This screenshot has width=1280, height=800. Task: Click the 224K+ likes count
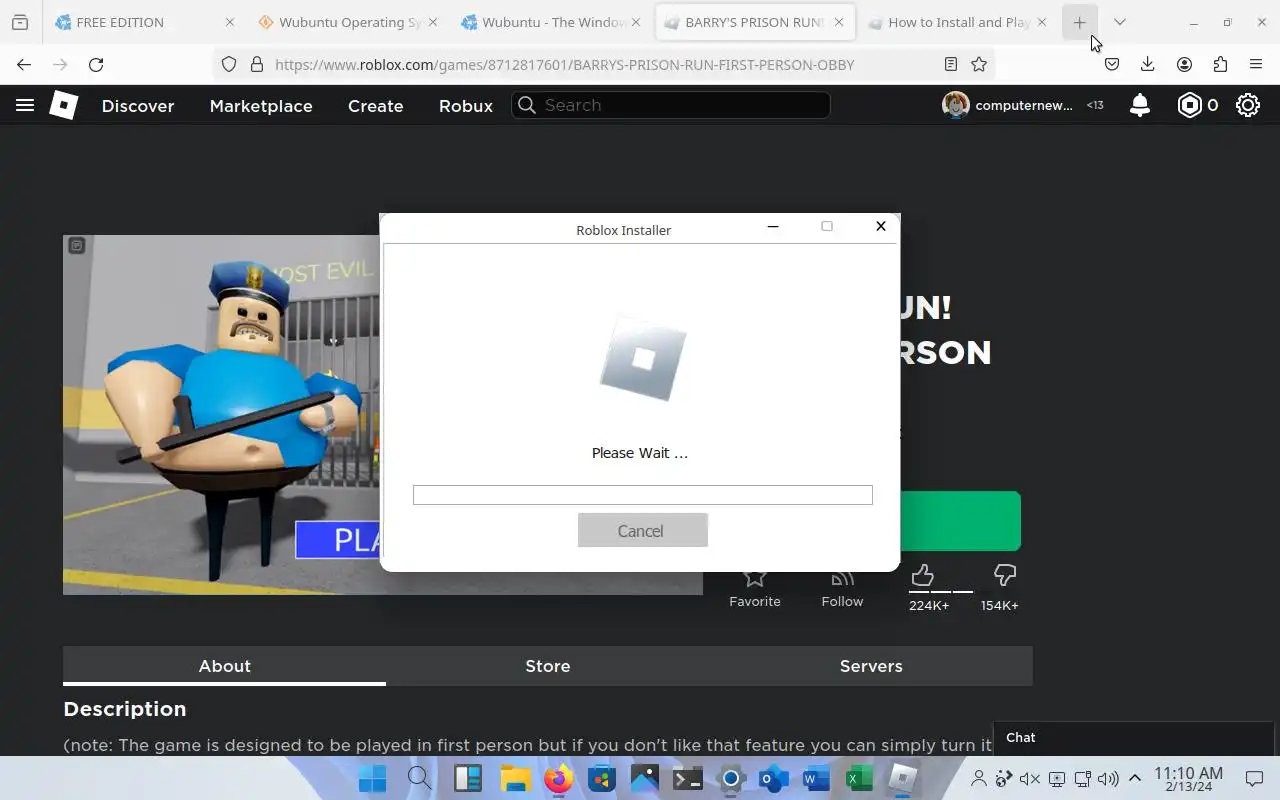click(x=929, y=605)
